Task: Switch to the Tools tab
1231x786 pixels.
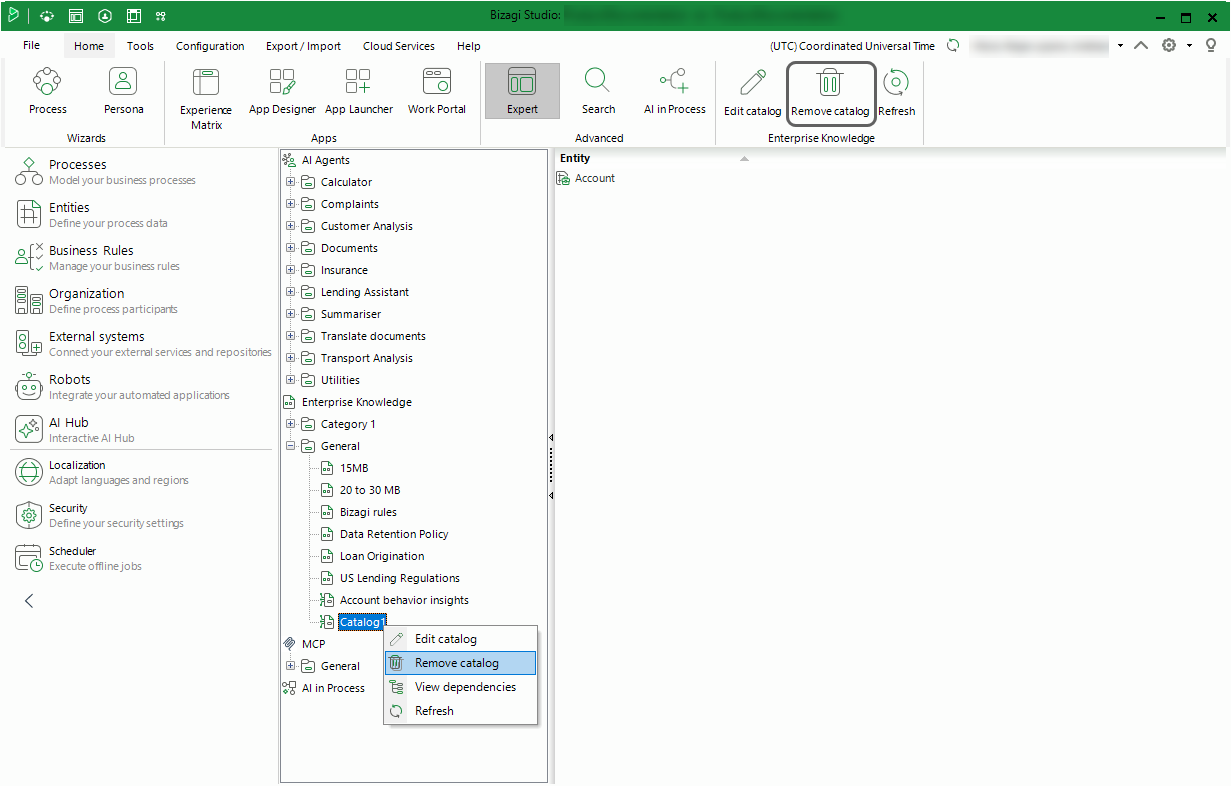Action: tap(141, 46)
